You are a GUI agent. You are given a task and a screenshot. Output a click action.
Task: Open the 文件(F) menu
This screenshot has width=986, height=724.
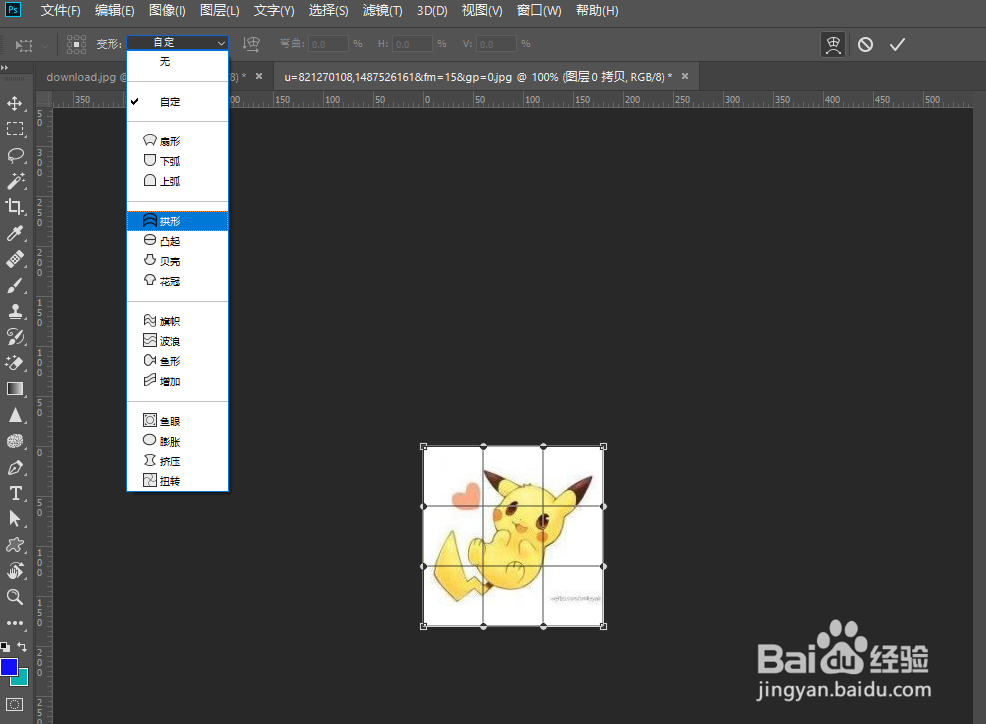point(60,11)
